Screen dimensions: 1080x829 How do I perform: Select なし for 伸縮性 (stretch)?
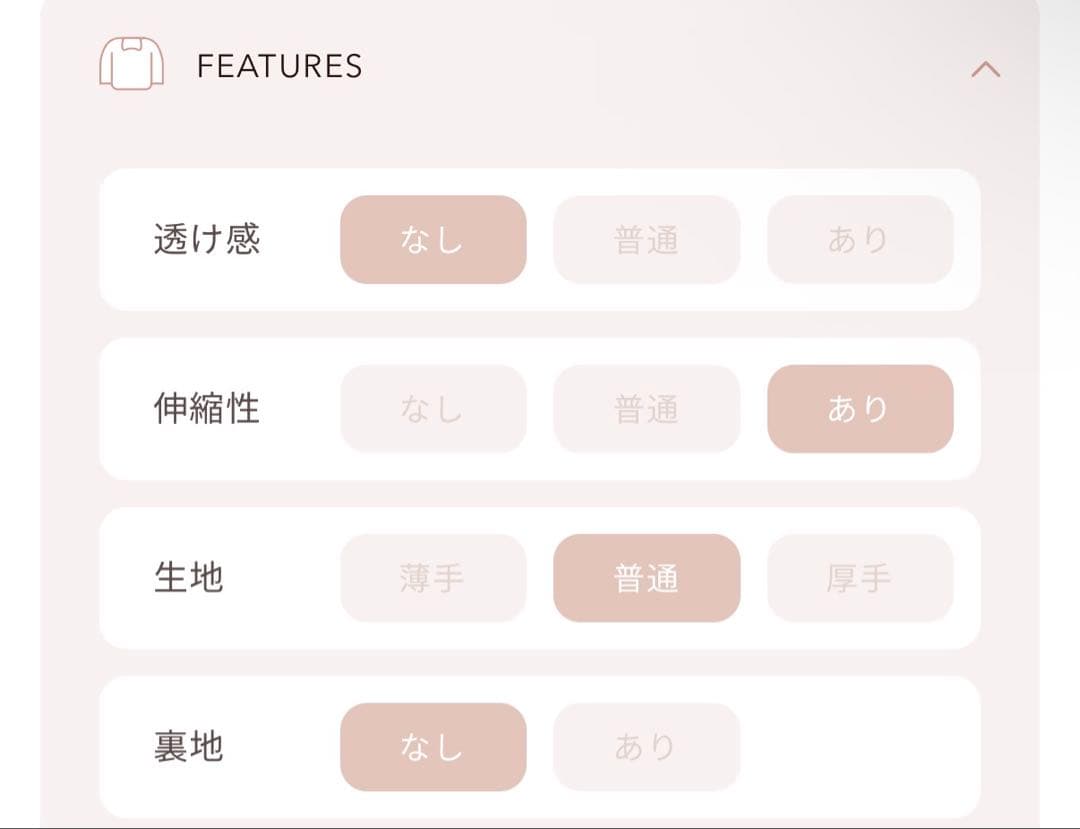[432, 408]
